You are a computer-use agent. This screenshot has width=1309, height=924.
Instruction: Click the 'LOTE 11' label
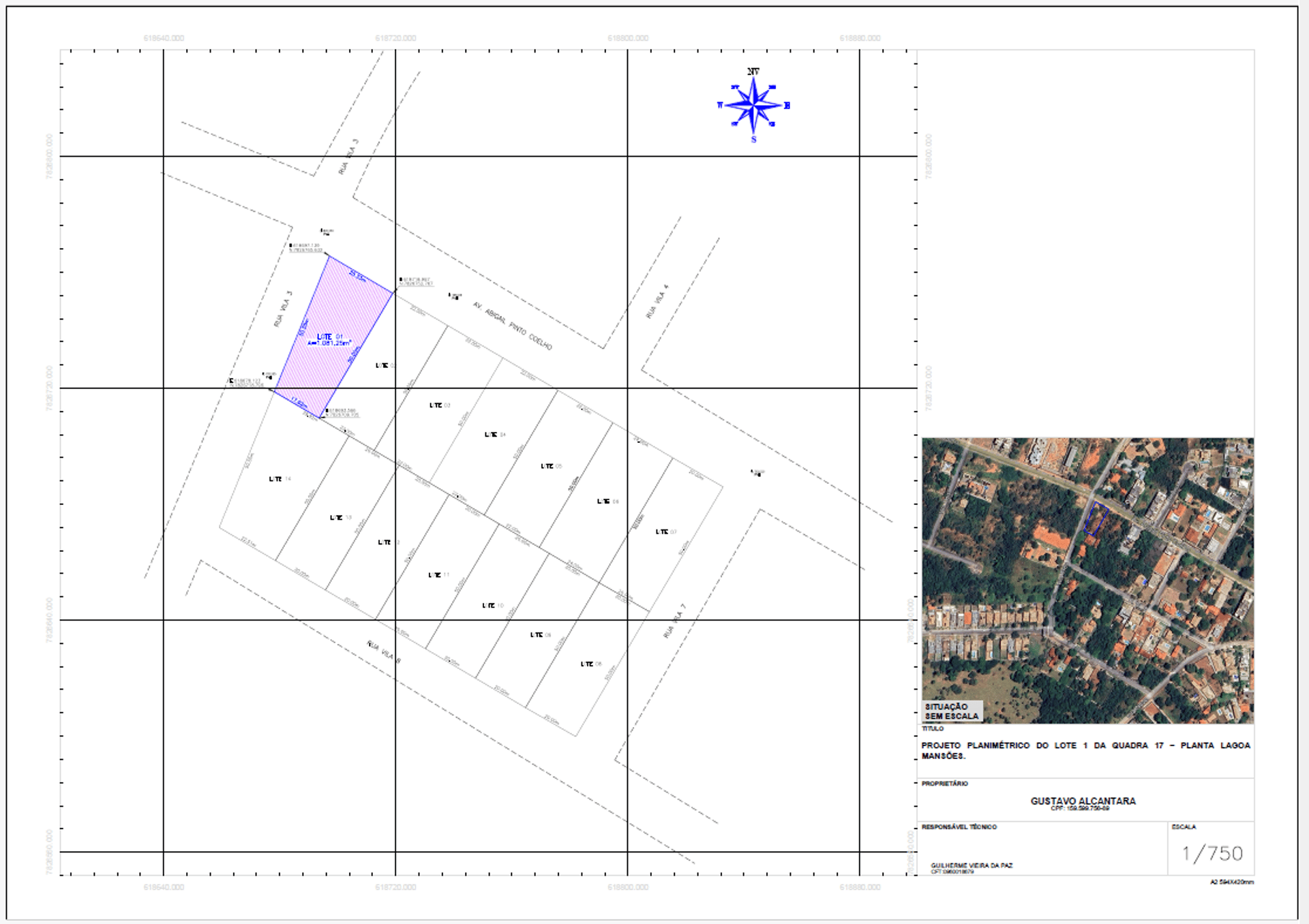(x=438, y=575)
